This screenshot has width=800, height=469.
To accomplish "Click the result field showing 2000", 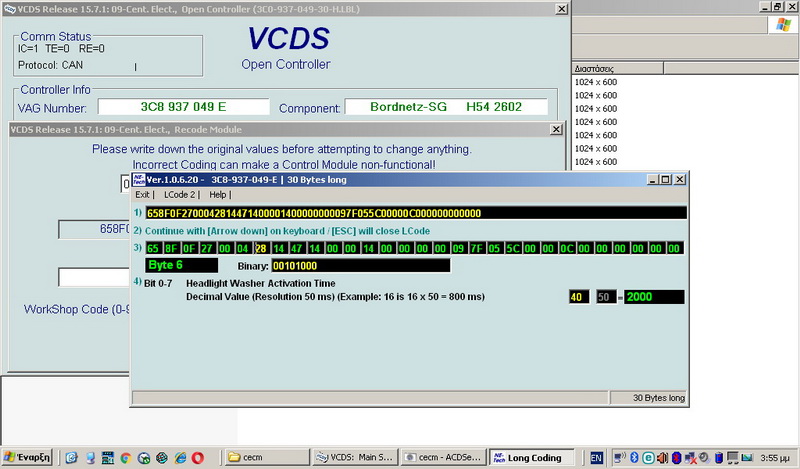I will 654,297.
